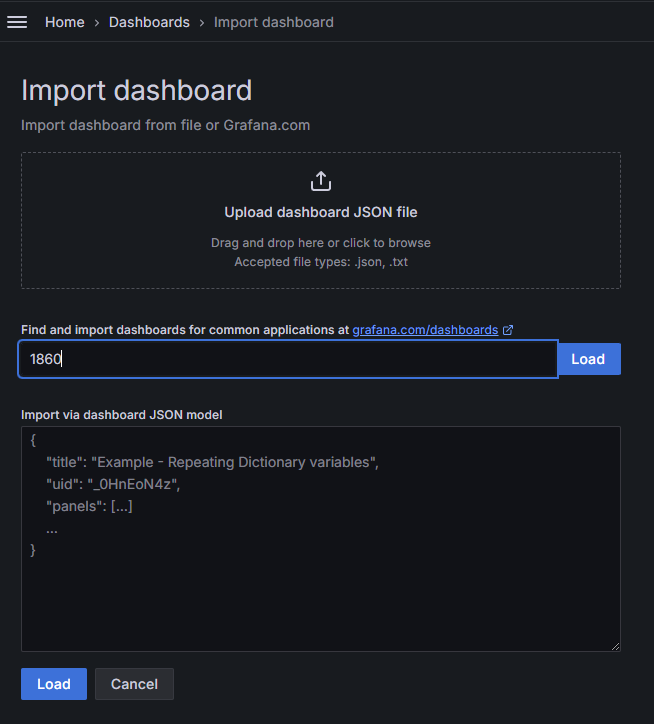The height and width of the screenshot is (724, 654).
Task: Open grafana.com/dashboards link
Action: pos(425,330)
